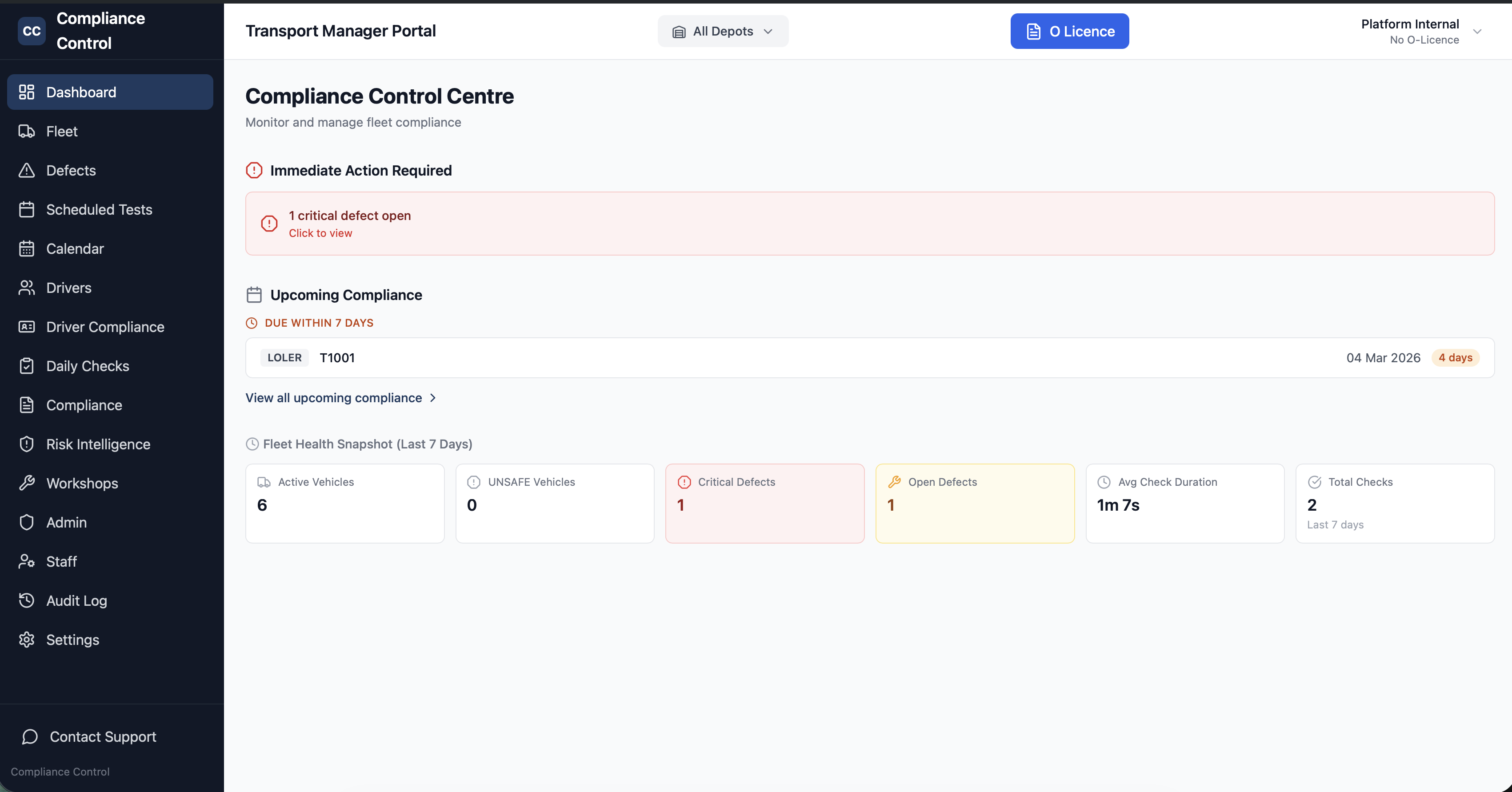Click the Driver Compliance ID card icon

click(26, 327)
